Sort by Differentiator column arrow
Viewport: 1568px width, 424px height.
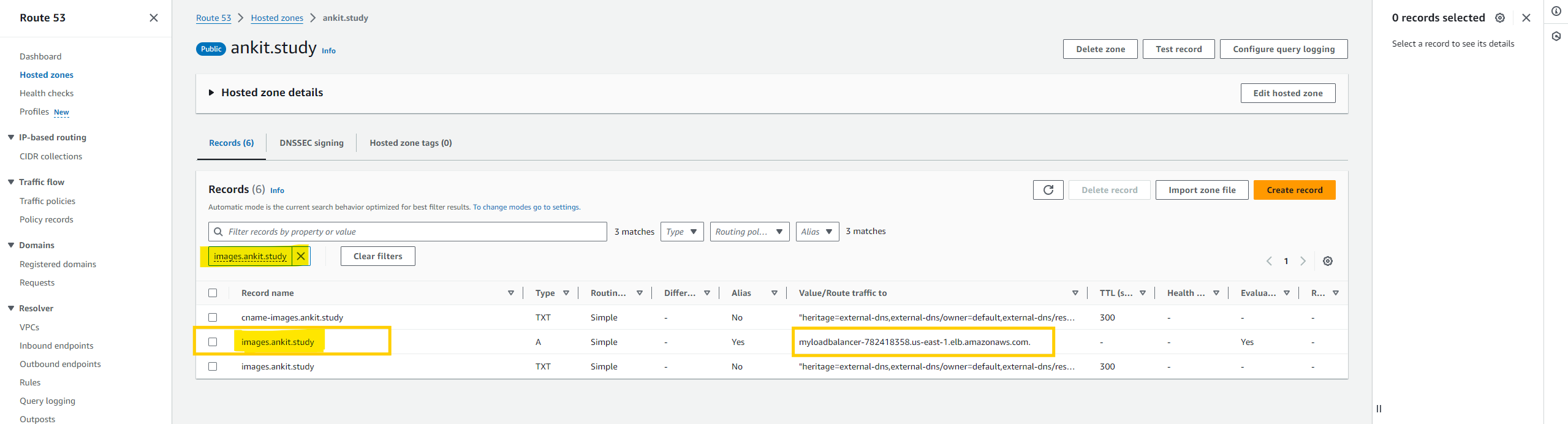point(707,293)
